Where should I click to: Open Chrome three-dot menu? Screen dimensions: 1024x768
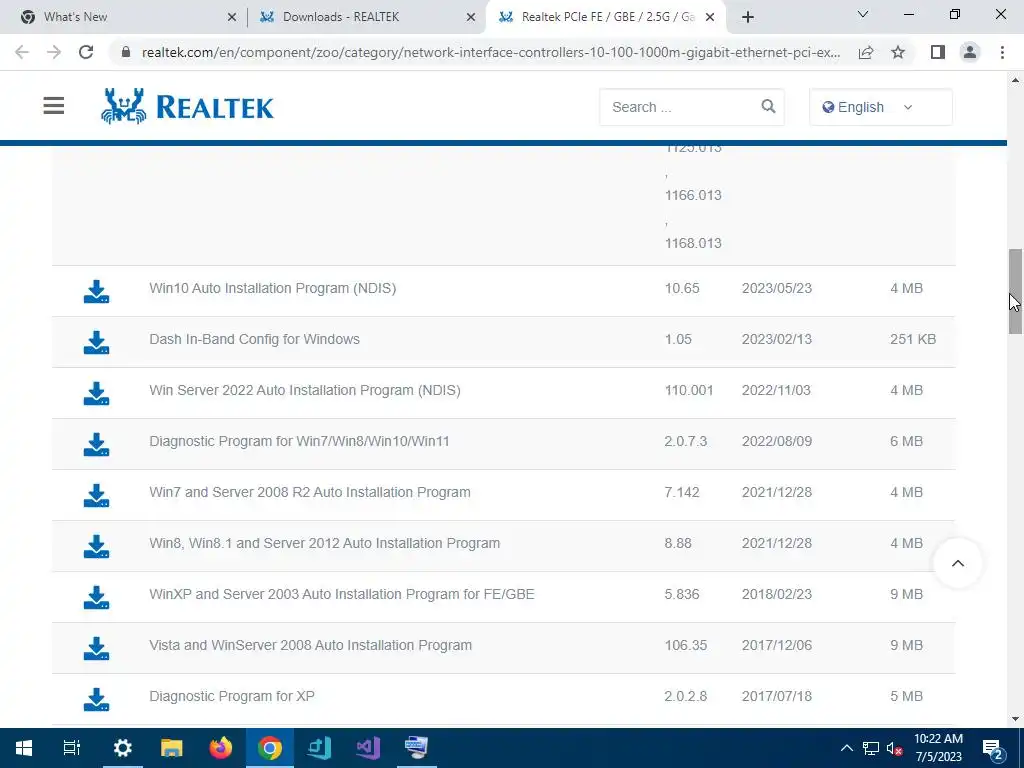(1002, 52)
